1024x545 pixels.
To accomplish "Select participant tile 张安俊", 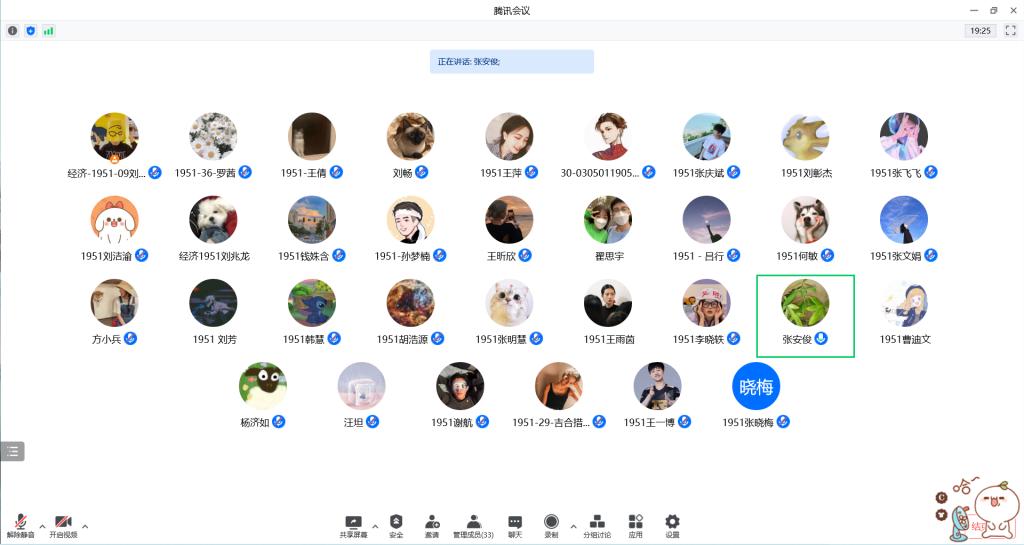I will [805, 315].
